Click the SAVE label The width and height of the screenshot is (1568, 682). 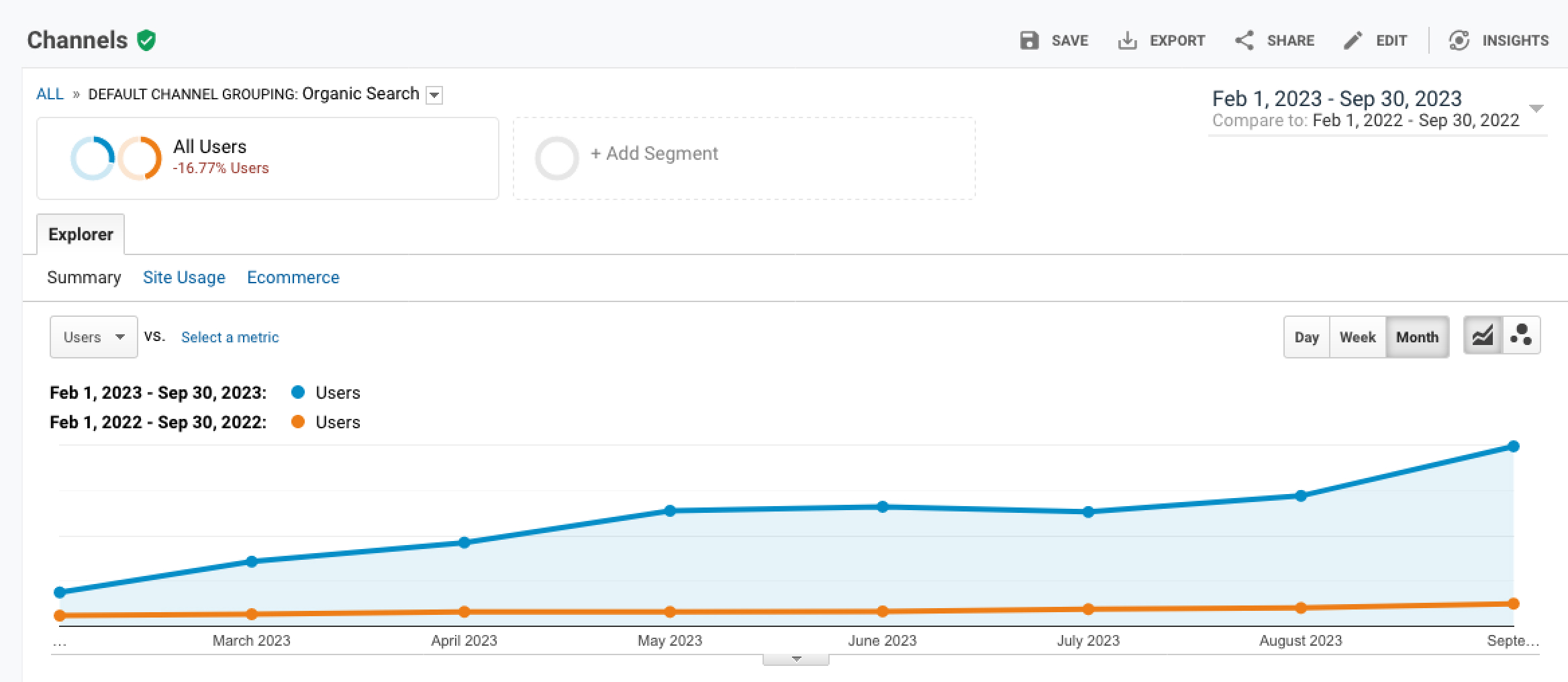click(1070, 40)
